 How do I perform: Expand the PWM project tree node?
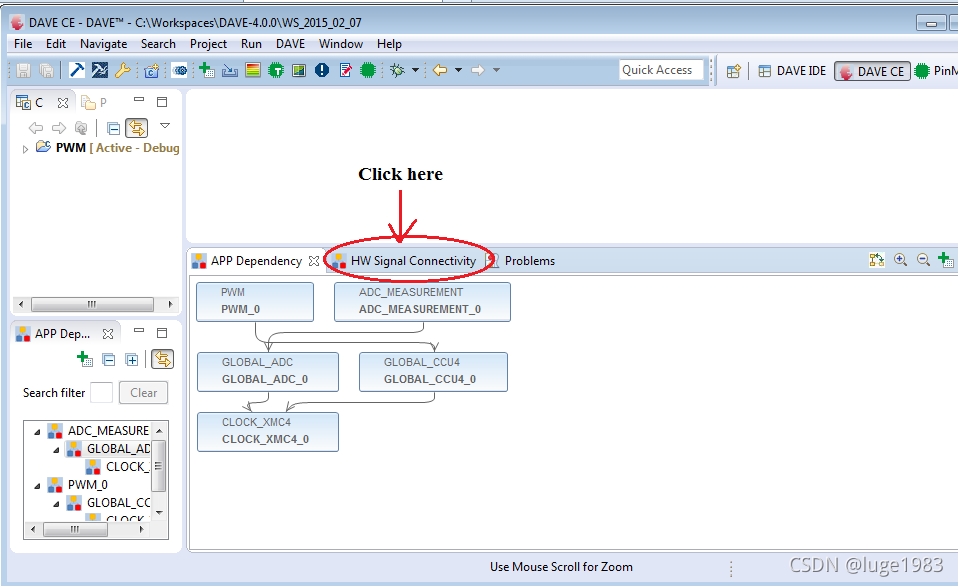25,148
